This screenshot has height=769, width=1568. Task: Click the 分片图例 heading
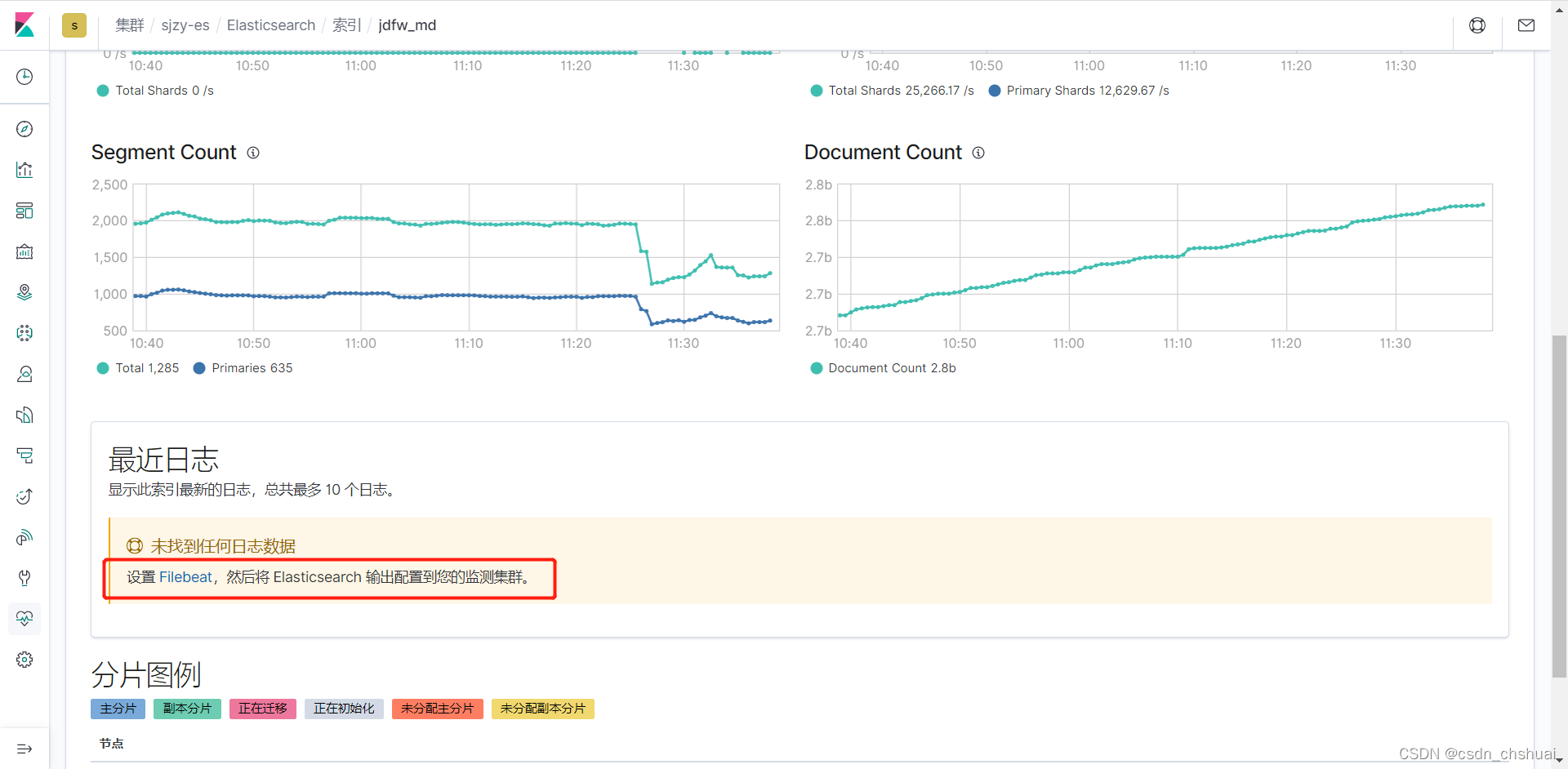(146, 675)
